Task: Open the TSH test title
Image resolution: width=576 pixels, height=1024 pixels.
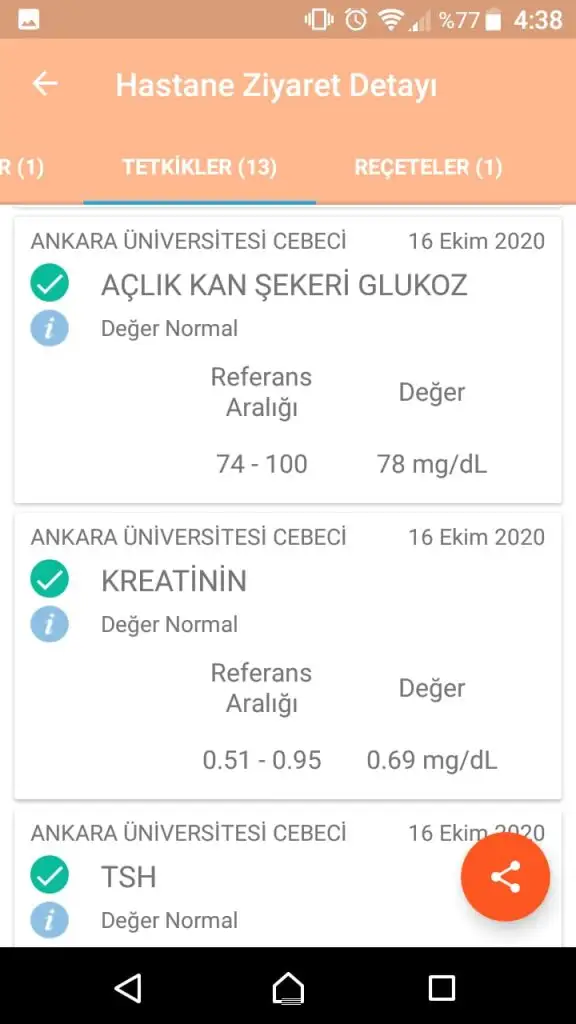Action: tap(129, 877)
